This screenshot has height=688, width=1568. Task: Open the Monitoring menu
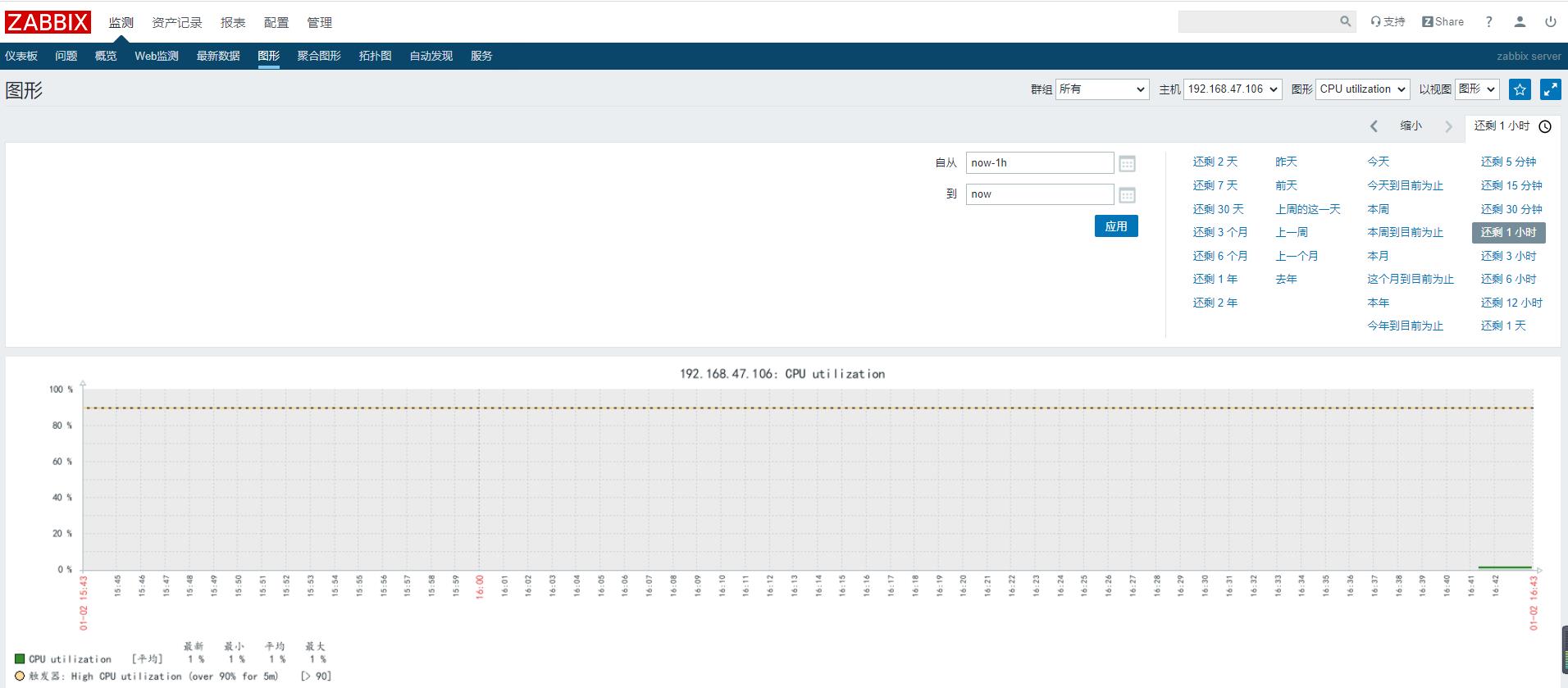pos(121,22)
